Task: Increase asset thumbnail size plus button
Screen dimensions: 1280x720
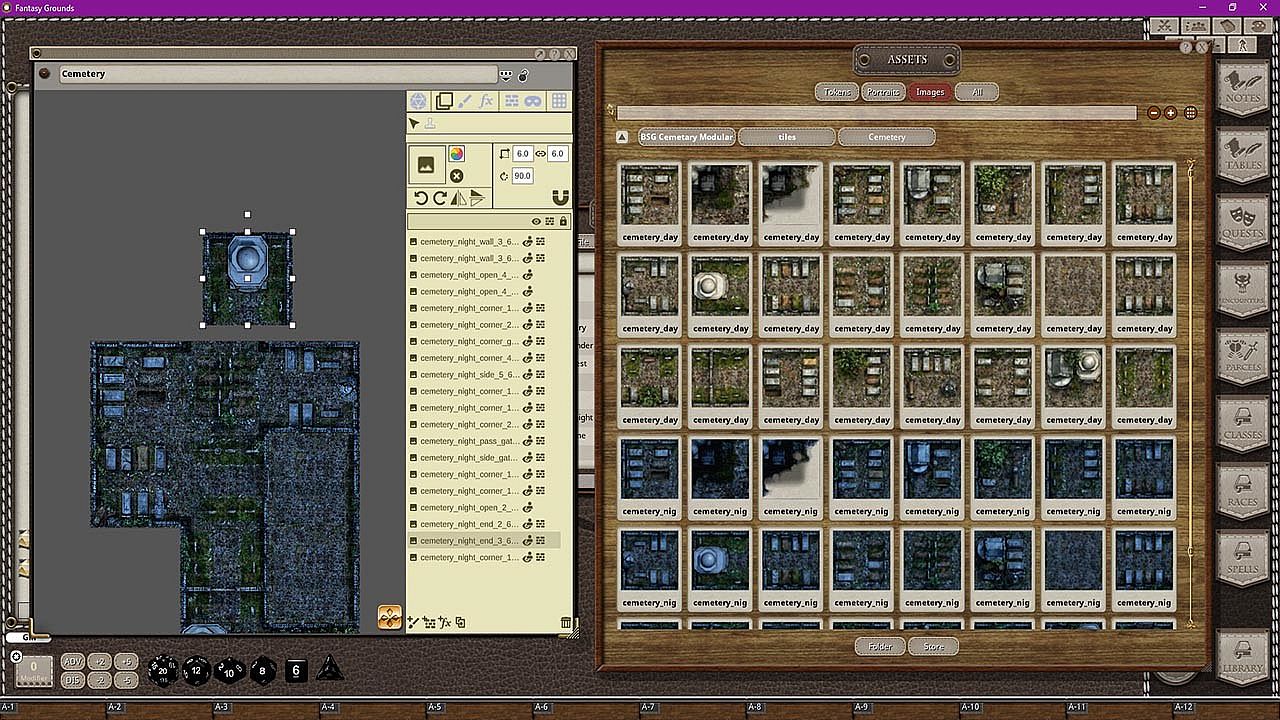Action: (1171, 113)
